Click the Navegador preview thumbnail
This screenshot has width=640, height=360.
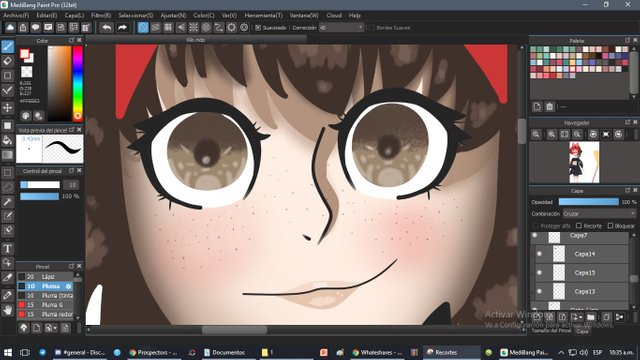point(584,162)
